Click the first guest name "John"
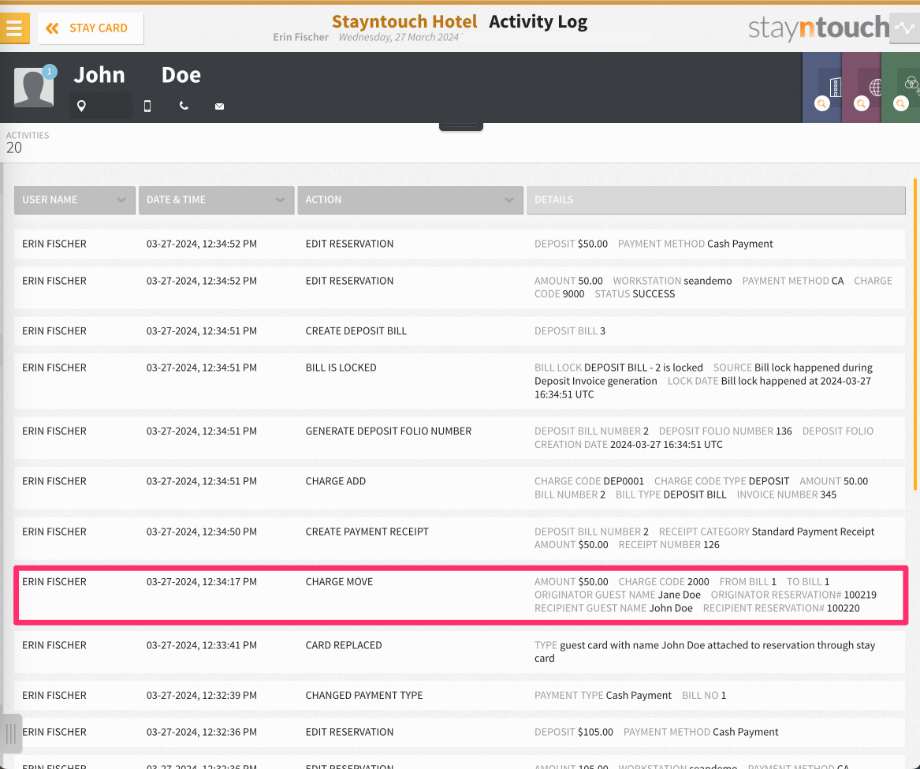The height and width of the screenshot is (769, 920). [x=99, y=75]
